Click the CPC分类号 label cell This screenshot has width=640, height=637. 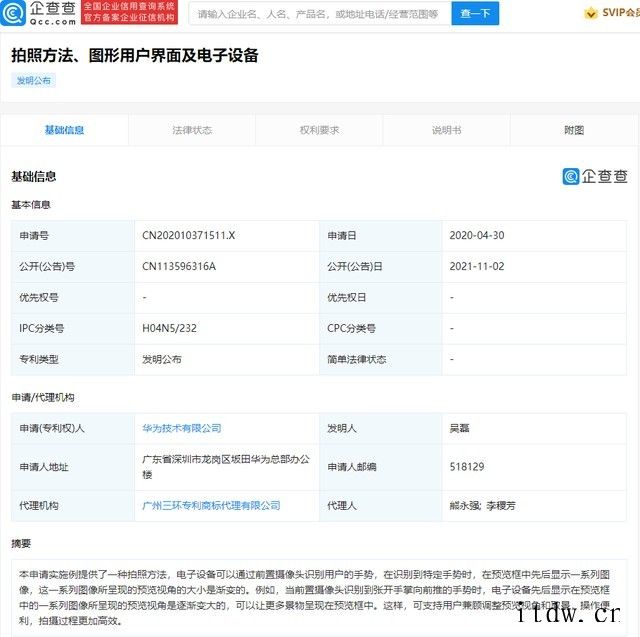381,328
